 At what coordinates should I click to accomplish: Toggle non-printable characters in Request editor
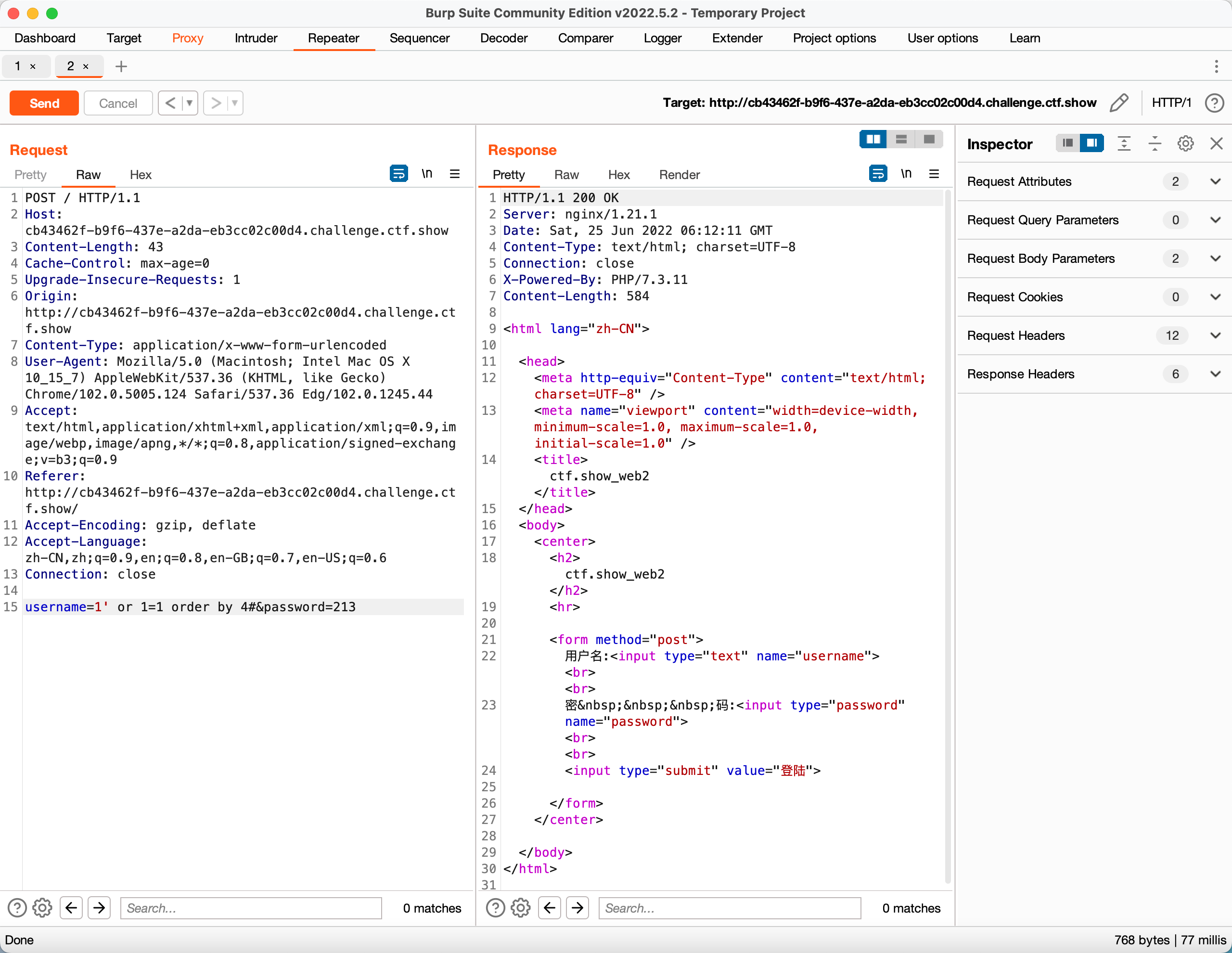[x=427, y=174]
